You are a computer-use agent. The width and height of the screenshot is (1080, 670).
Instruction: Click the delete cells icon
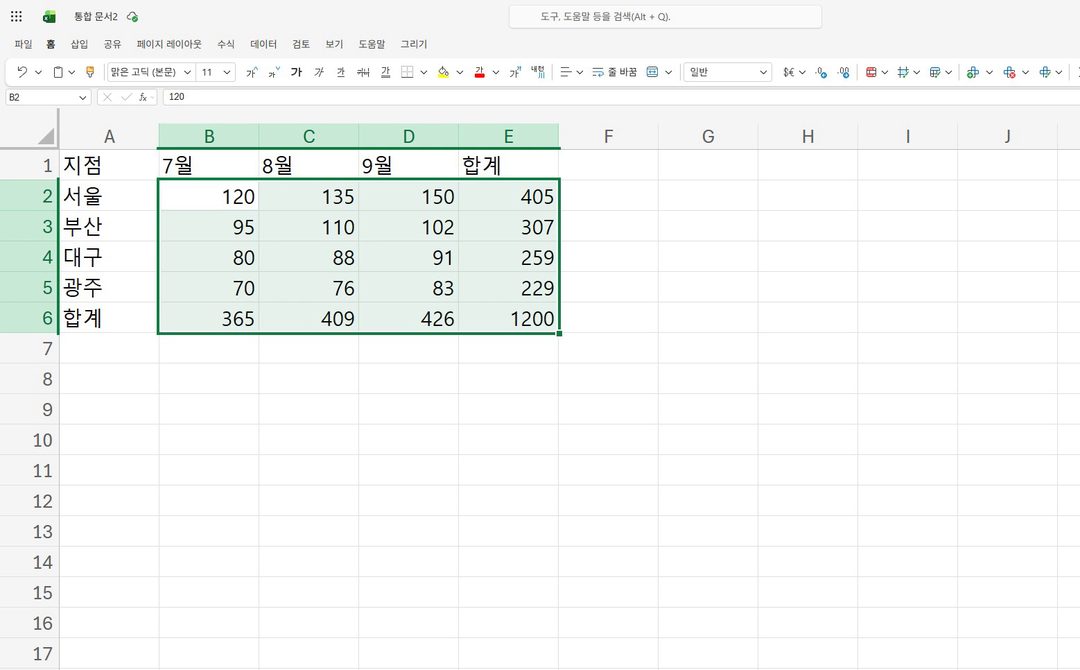(x=1009, y=72)
